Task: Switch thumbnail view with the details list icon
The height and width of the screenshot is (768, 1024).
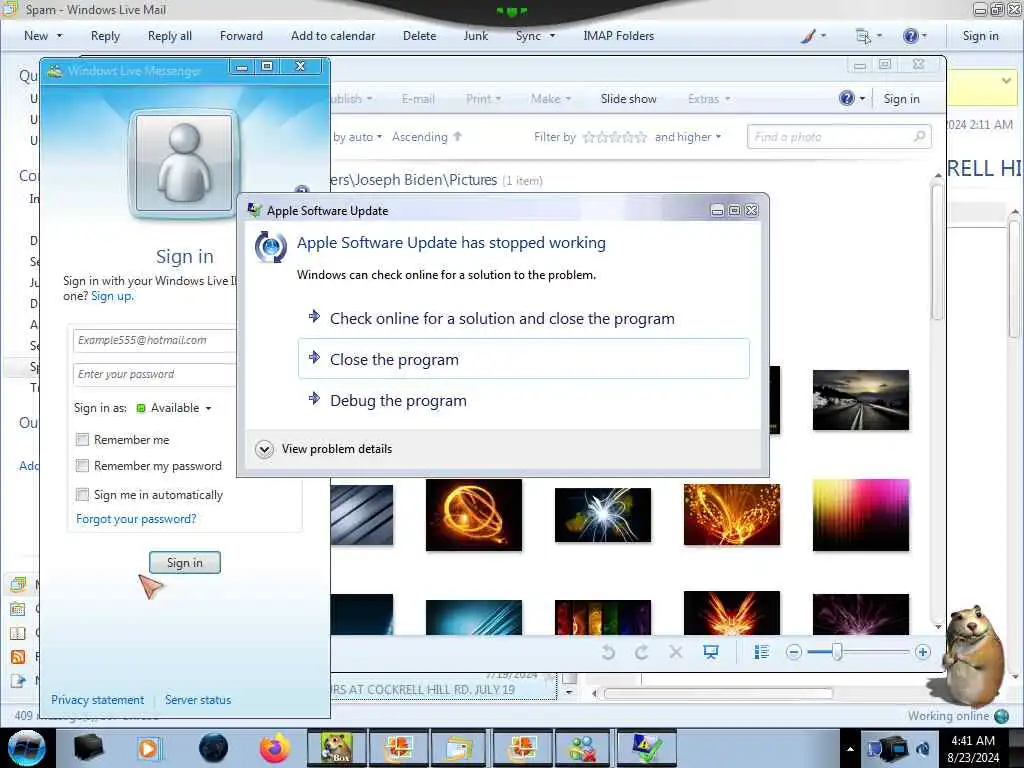Action: coord(761,652)
